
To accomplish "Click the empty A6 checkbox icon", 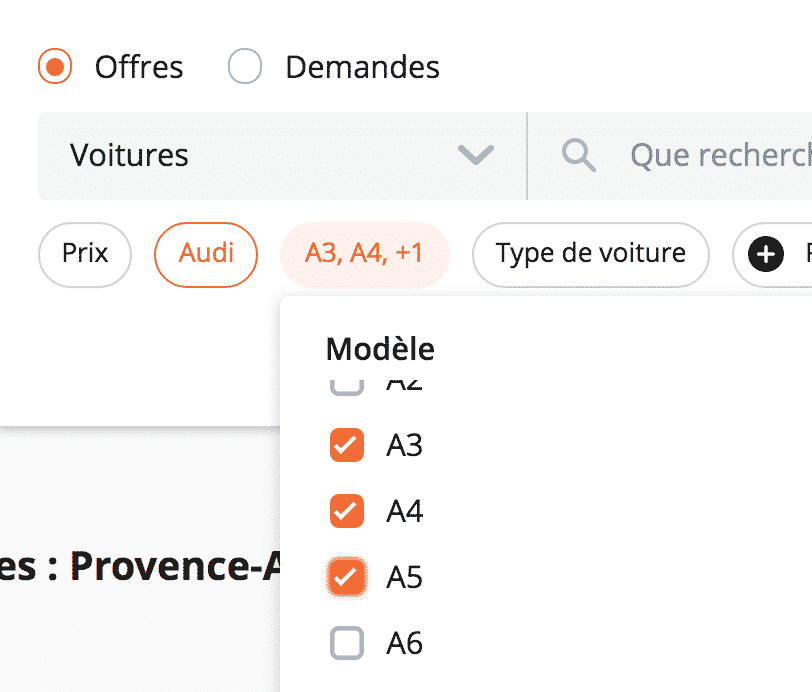I will (x=346, y=643).
